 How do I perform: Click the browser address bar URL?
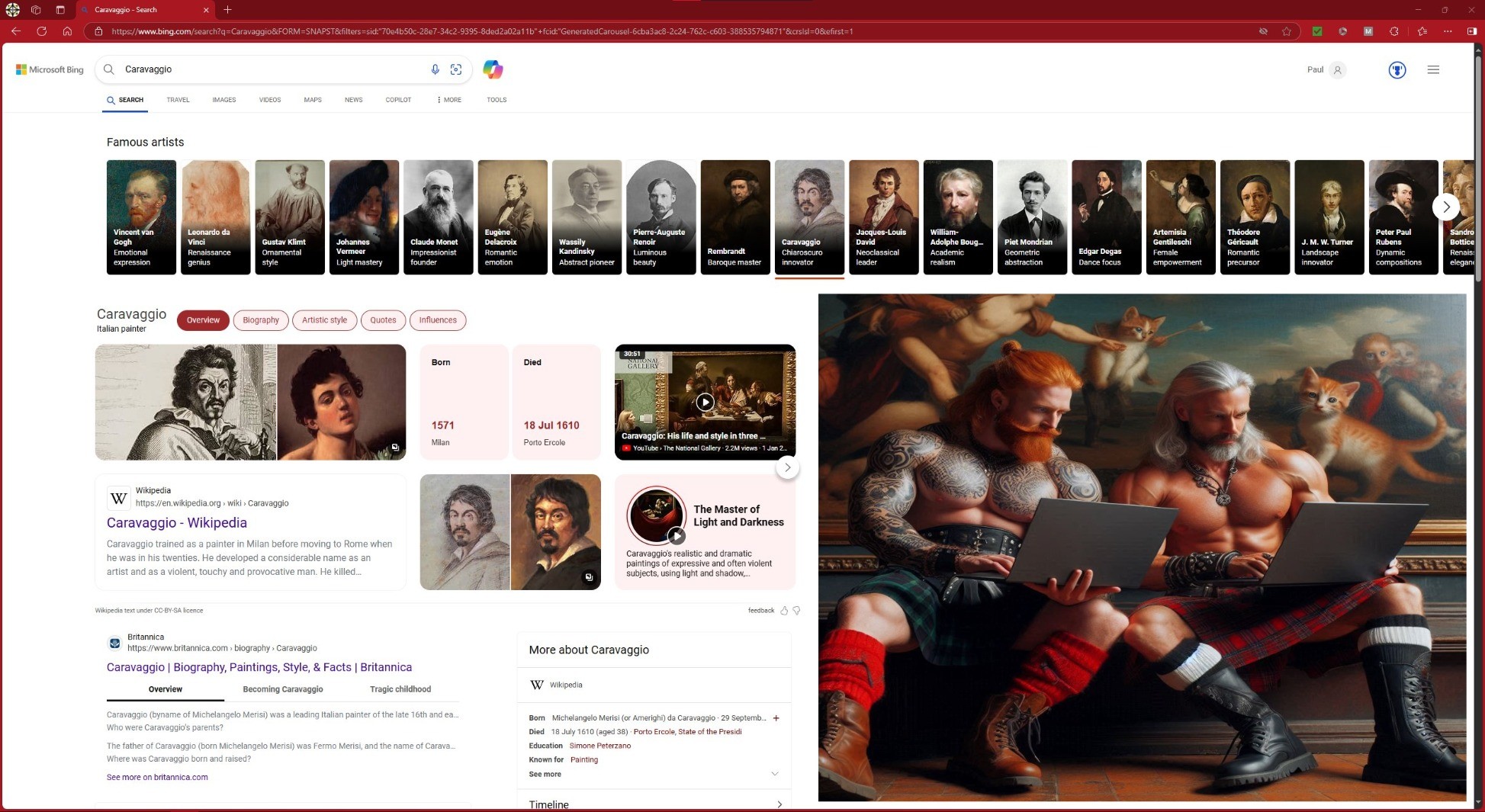coord(482,31)
